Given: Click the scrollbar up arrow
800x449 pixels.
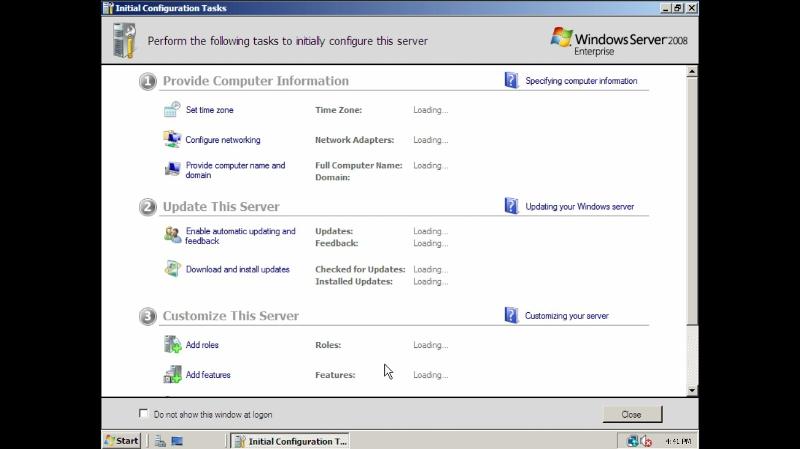Looking at the screenshot, I should tap(692, 71).
